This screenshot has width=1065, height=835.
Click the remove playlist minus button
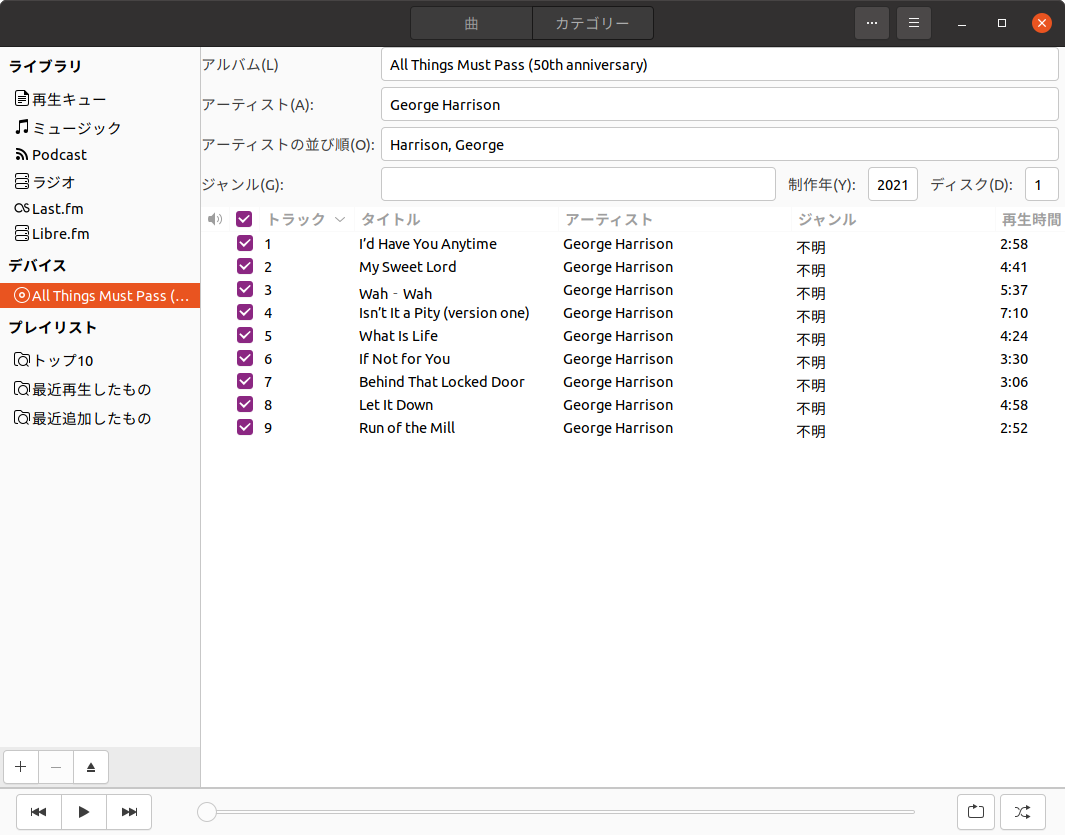coord(56,767)
